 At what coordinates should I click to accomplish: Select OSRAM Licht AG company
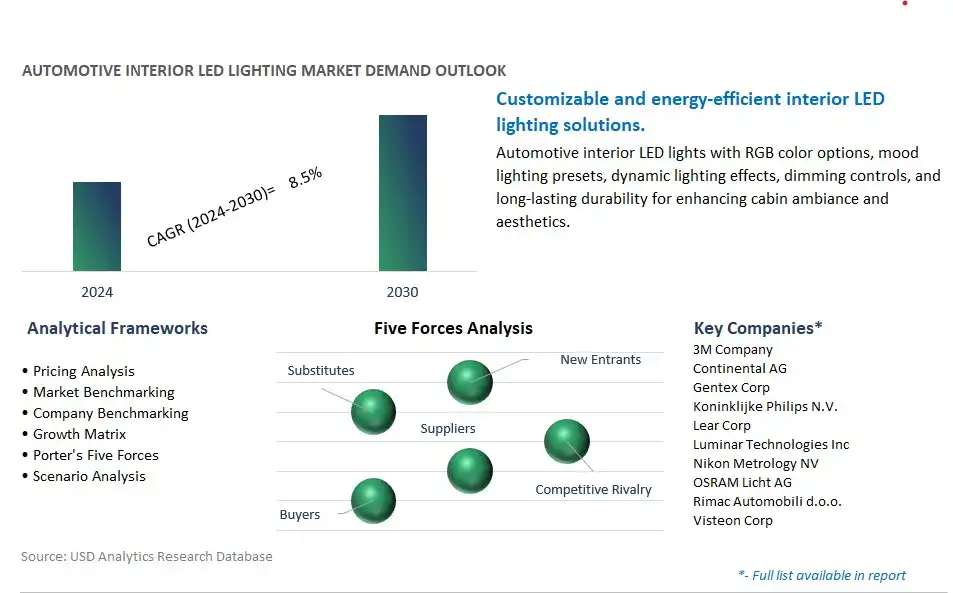pos(742,482)
